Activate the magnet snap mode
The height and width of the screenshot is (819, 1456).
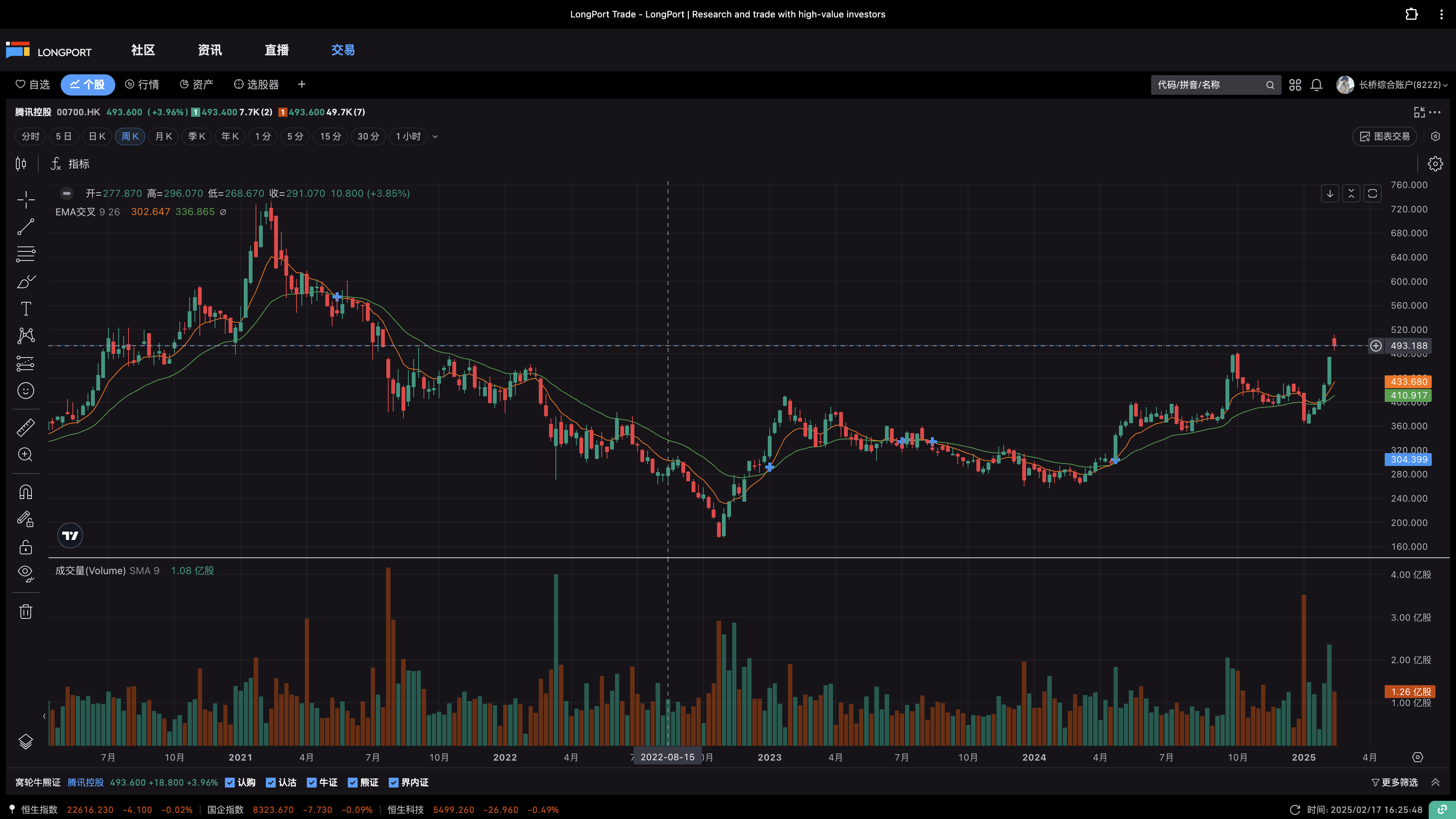(x=25, y=492)
